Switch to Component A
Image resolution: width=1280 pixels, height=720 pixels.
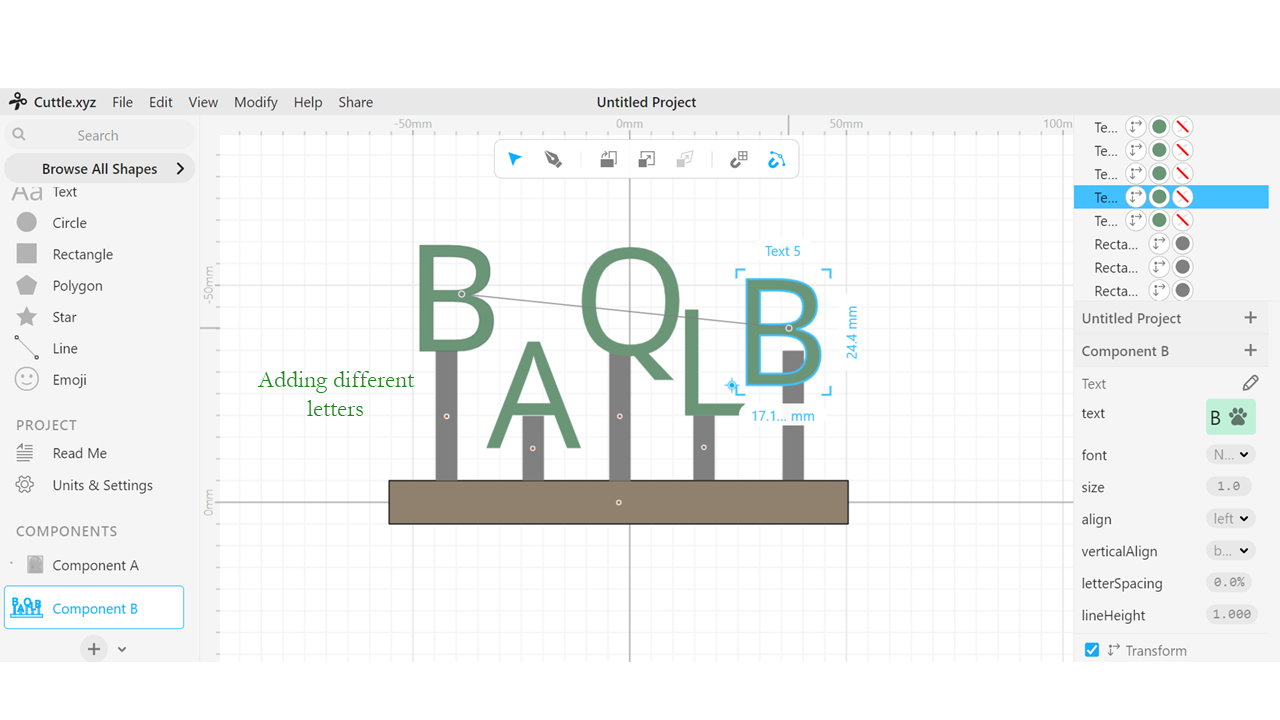pos(95,565)
